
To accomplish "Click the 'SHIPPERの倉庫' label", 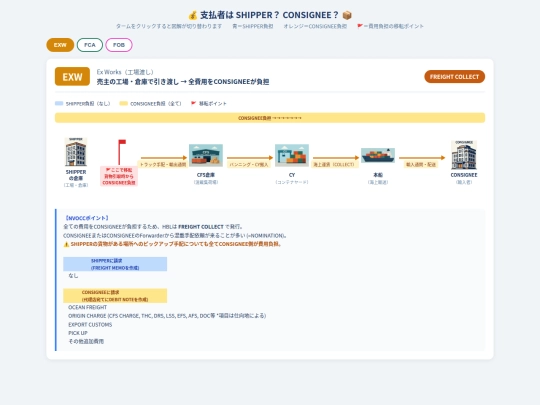I will click(76, 175).
